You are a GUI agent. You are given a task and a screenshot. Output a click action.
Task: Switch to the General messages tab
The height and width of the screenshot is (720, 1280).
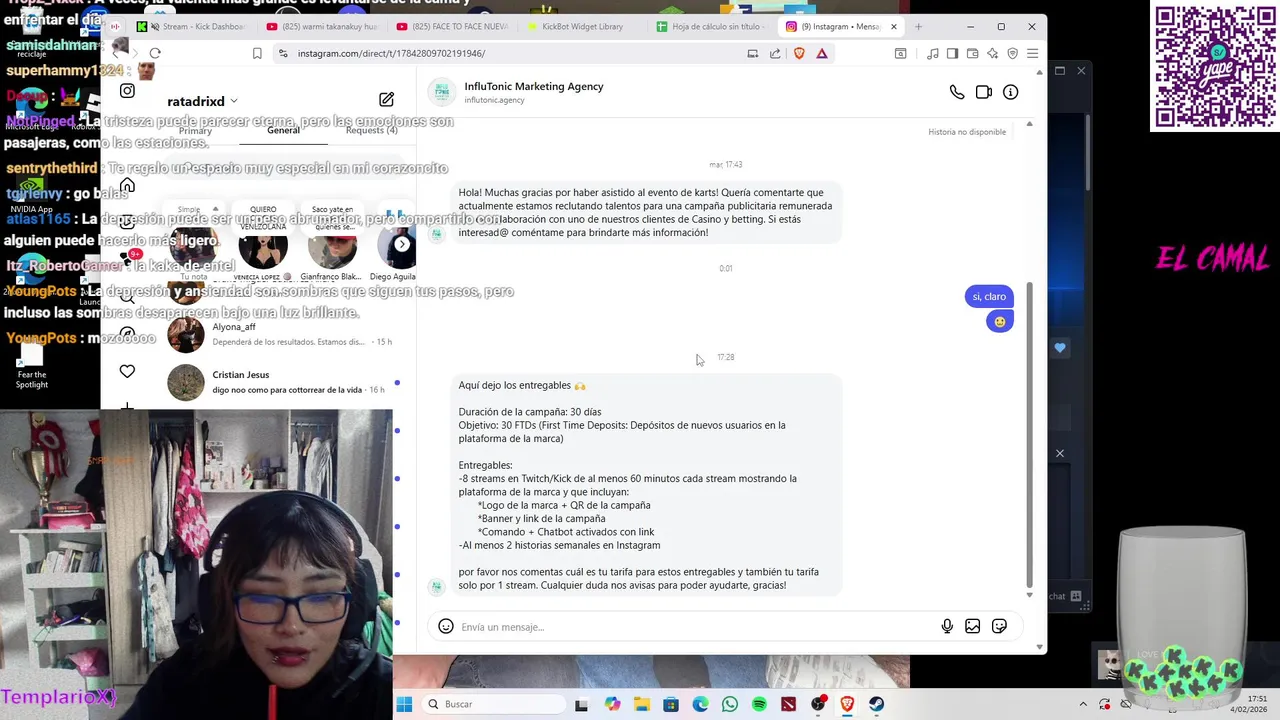tap(283, 130)
